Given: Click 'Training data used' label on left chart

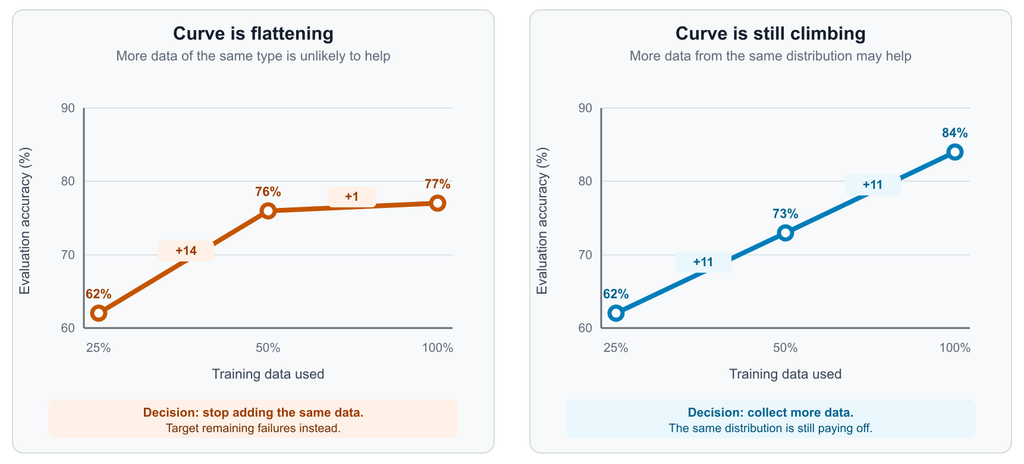Looking at the screenshot, I should [268, 374].
